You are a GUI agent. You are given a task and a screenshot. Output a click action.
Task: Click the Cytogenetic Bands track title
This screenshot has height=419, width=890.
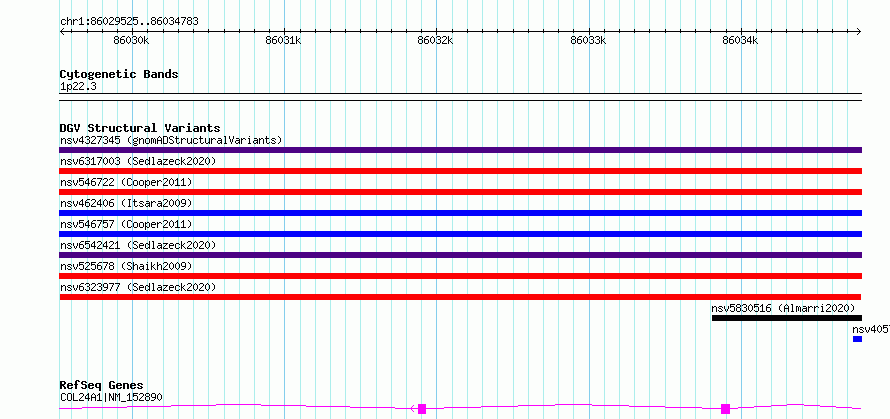pyautogui.click(x=119, y=74)
